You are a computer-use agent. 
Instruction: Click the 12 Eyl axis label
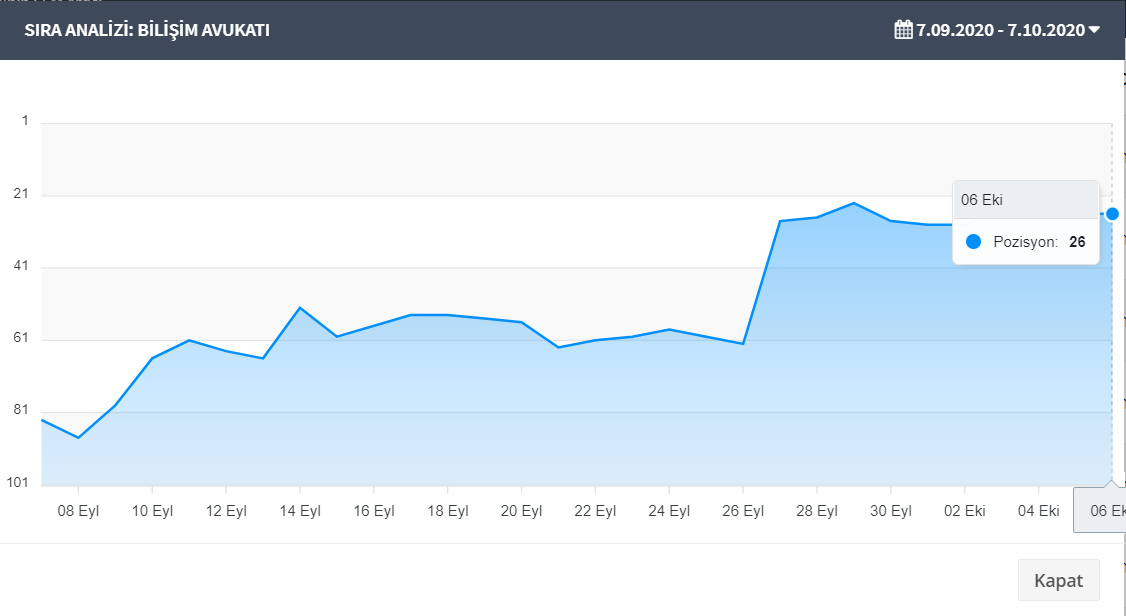[226, 511]
